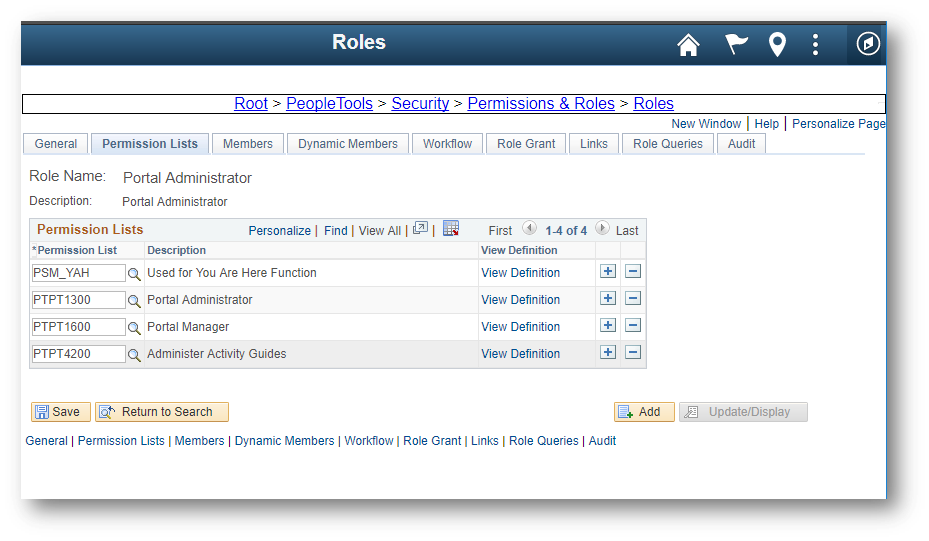Delete the PSM_YAH row
The width and height of the screenshot is (929, 541).
click(x=633, y=271)
